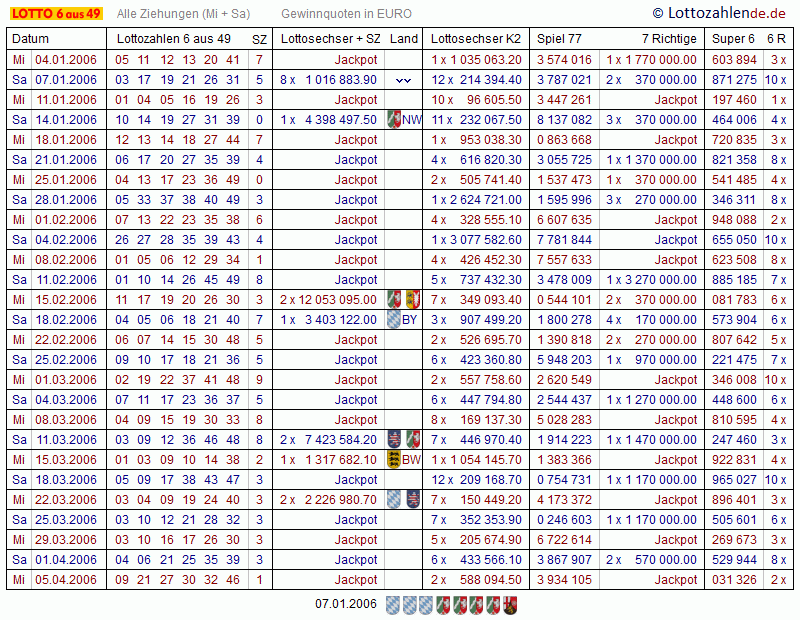The height and width of the screenshot is (620, 800).
Task: Click the Datum column header
Action: point(31,39)
